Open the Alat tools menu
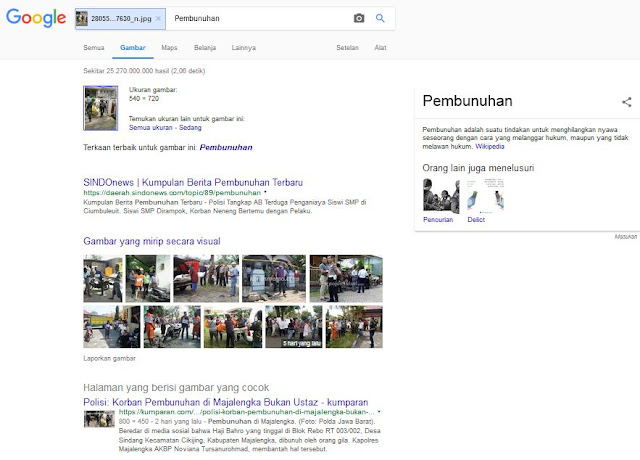 click(380, 48)
